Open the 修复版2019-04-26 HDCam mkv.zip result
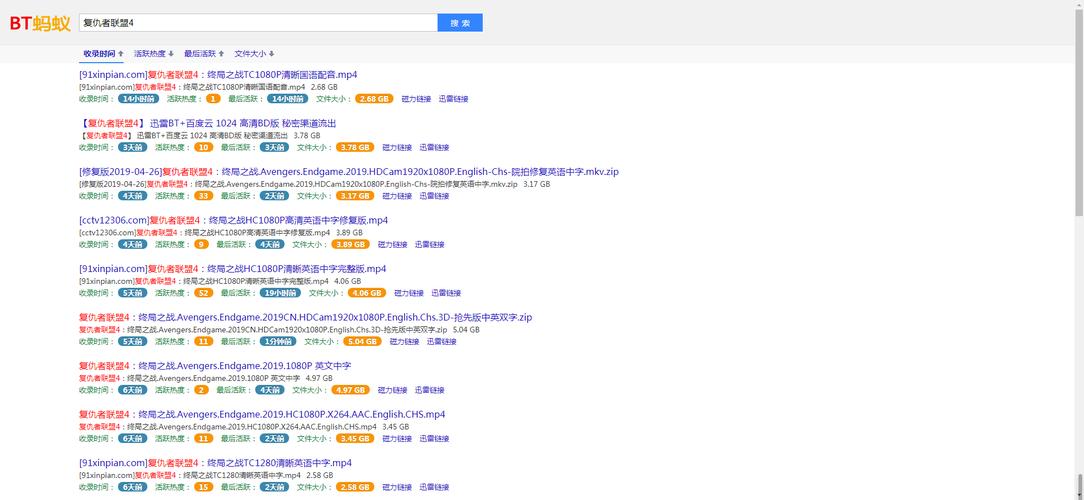This screenshot has width=1084, height=500. (x=349, y=172)
